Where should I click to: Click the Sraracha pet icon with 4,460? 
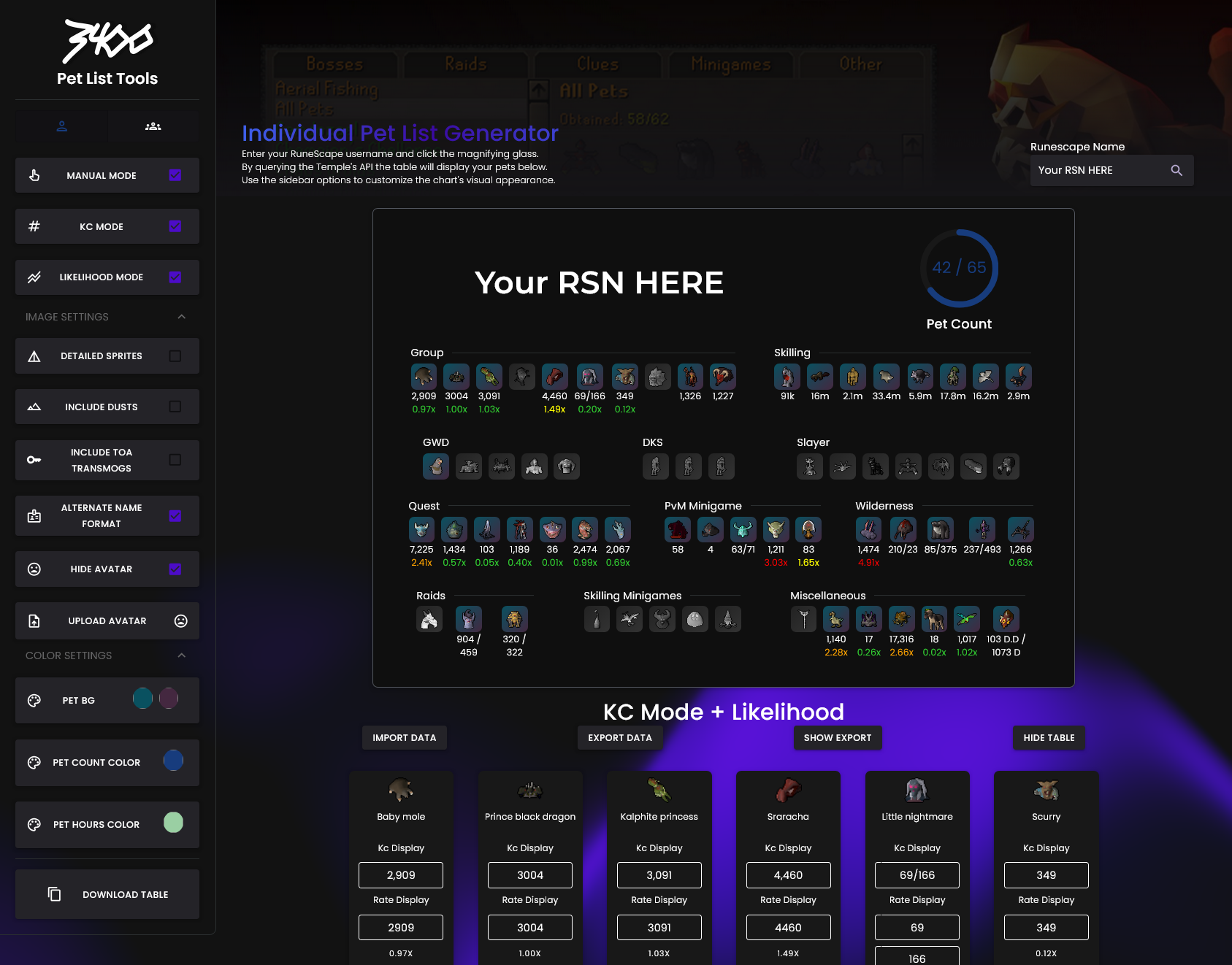pyautogui.click(x=554, y=377)
